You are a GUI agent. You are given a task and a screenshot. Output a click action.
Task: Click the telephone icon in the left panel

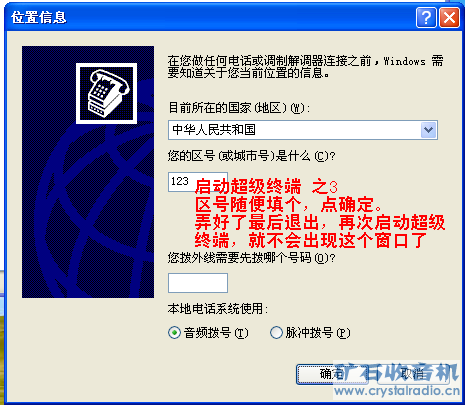coord(106,93)
